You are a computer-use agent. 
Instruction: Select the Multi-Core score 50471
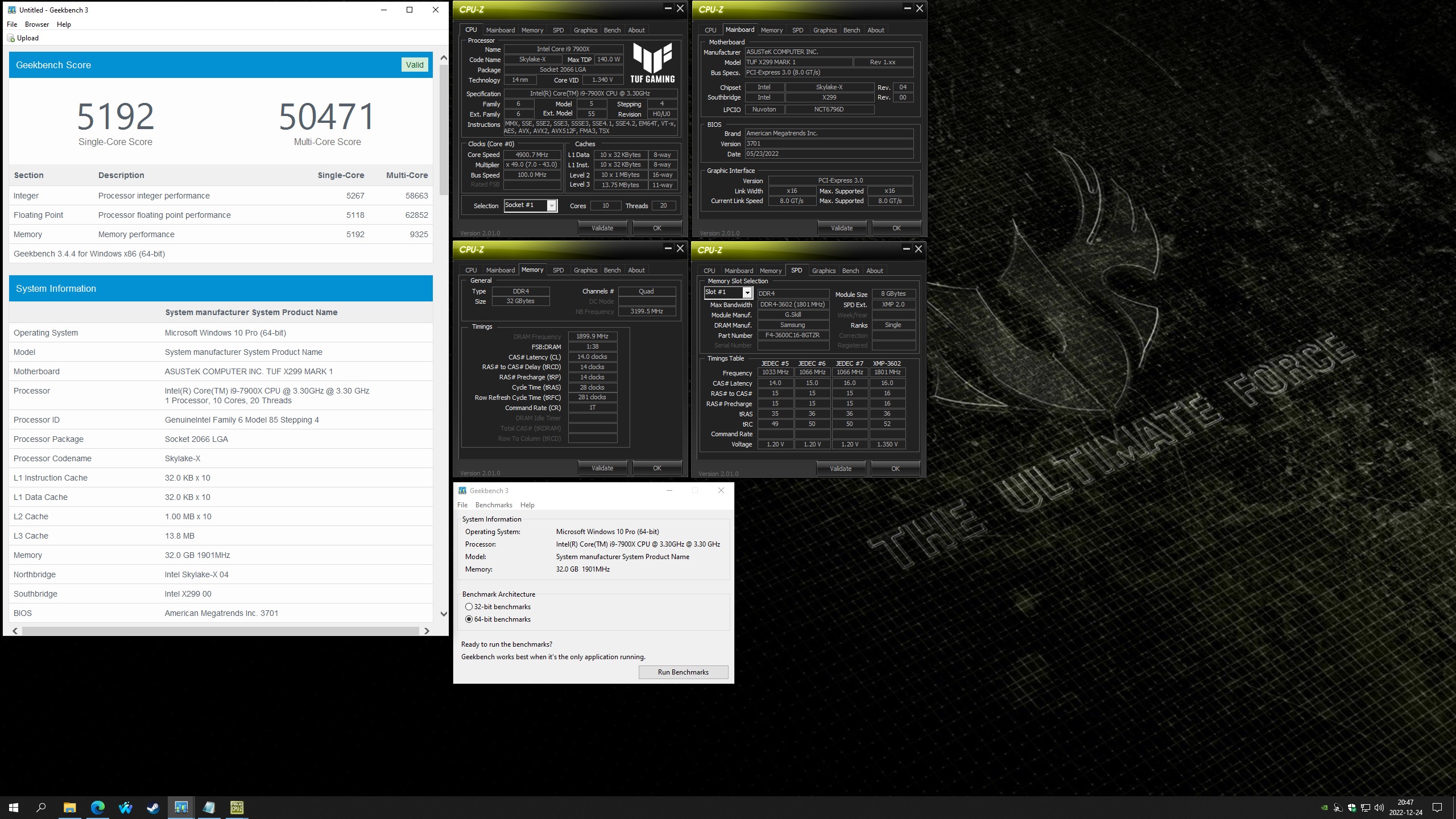(327, 117)
